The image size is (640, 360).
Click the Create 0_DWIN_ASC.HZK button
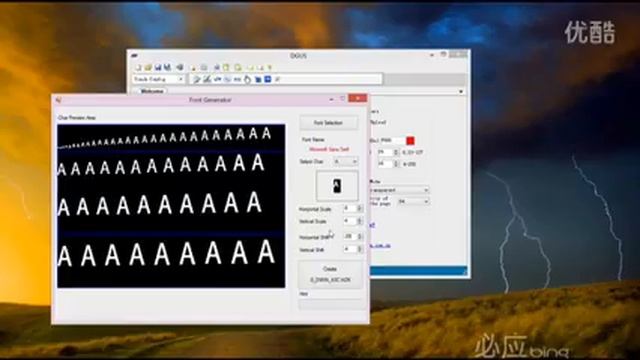click(x=330, y=275)
